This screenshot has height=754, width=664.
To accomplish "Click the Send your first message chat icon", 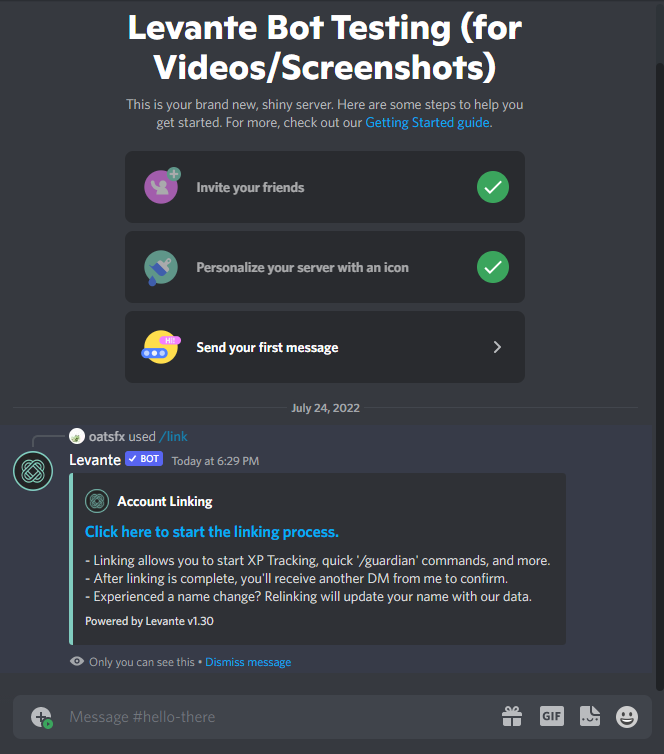I will click(161, 347).
